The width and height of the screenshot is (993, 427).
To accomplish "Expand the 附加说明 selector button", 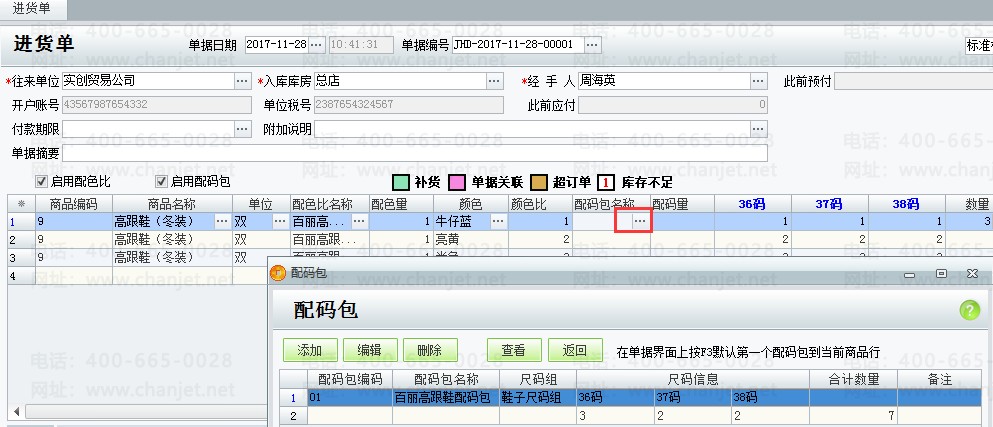I will tap(759, 129).
